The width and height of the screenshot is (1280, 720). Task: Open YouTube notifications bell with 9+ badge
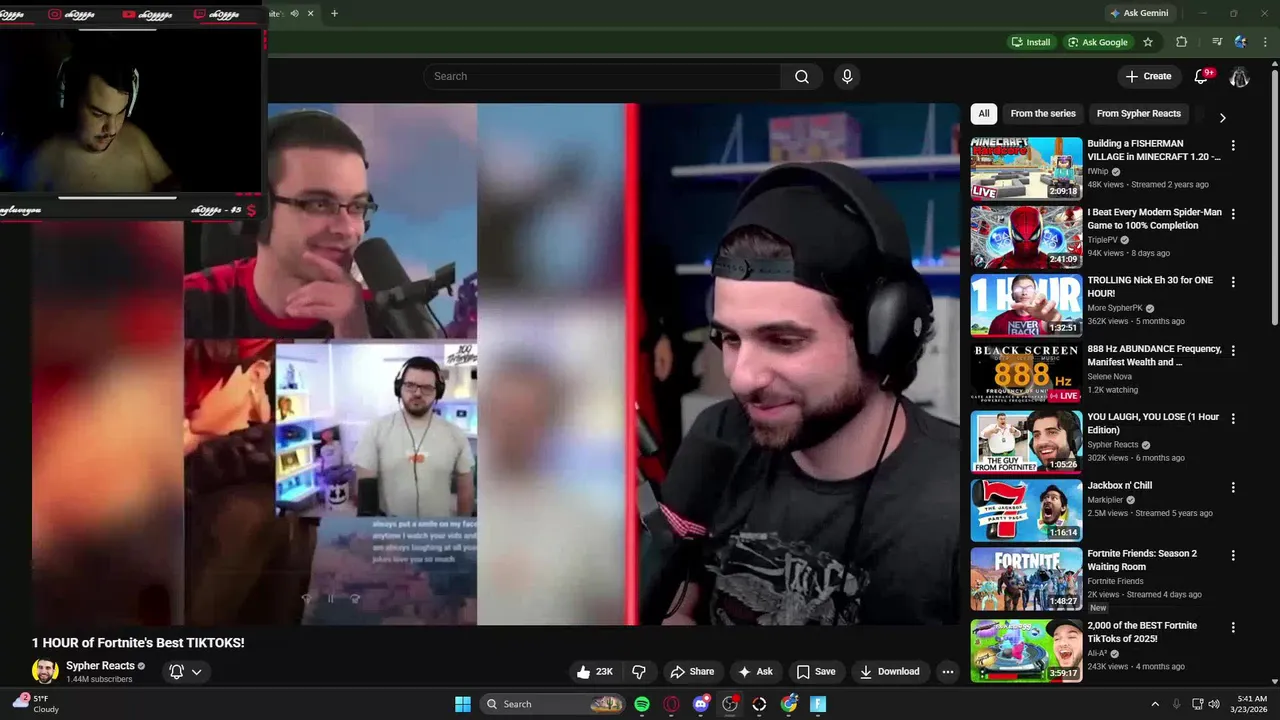click(1203, 77)
